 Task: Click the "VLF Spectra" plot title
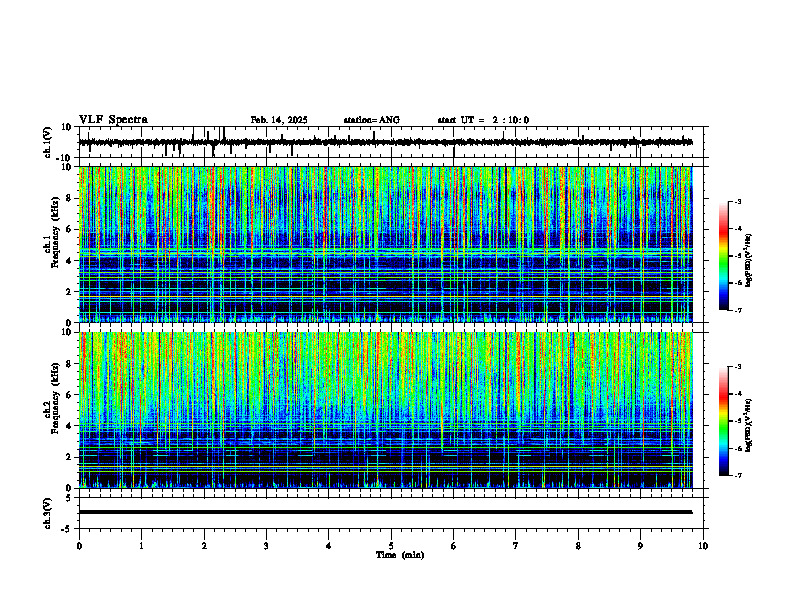(113, 120)
